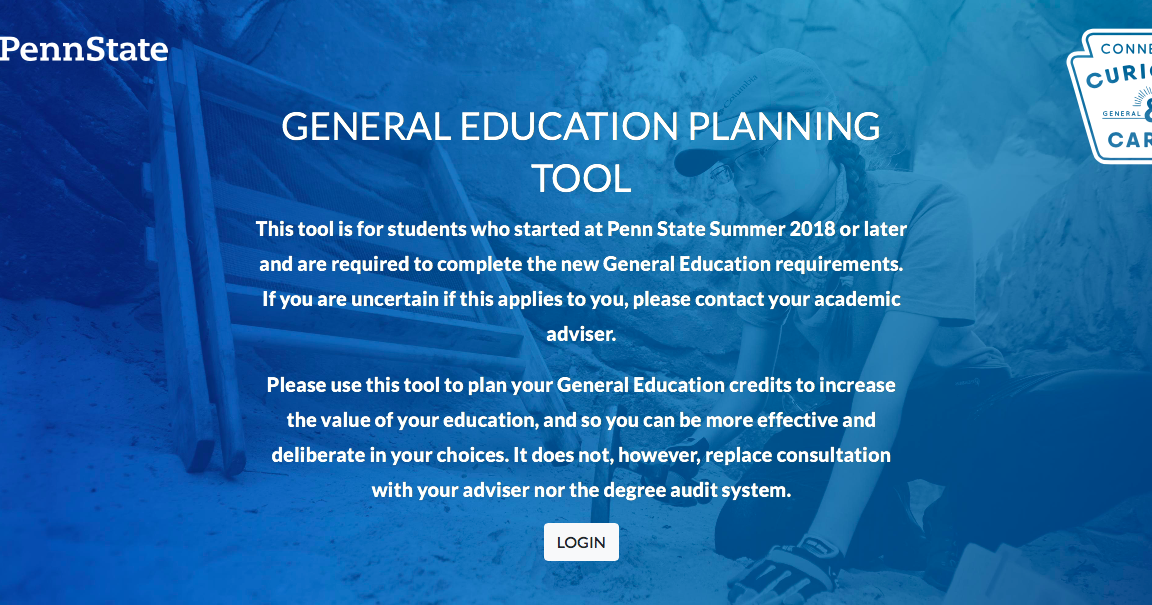Image resolution: width=1152 pixels, height=605 pixels.
Task: Click the paragraph mentioning your academic adviser
Action: [x=581, y=299]
